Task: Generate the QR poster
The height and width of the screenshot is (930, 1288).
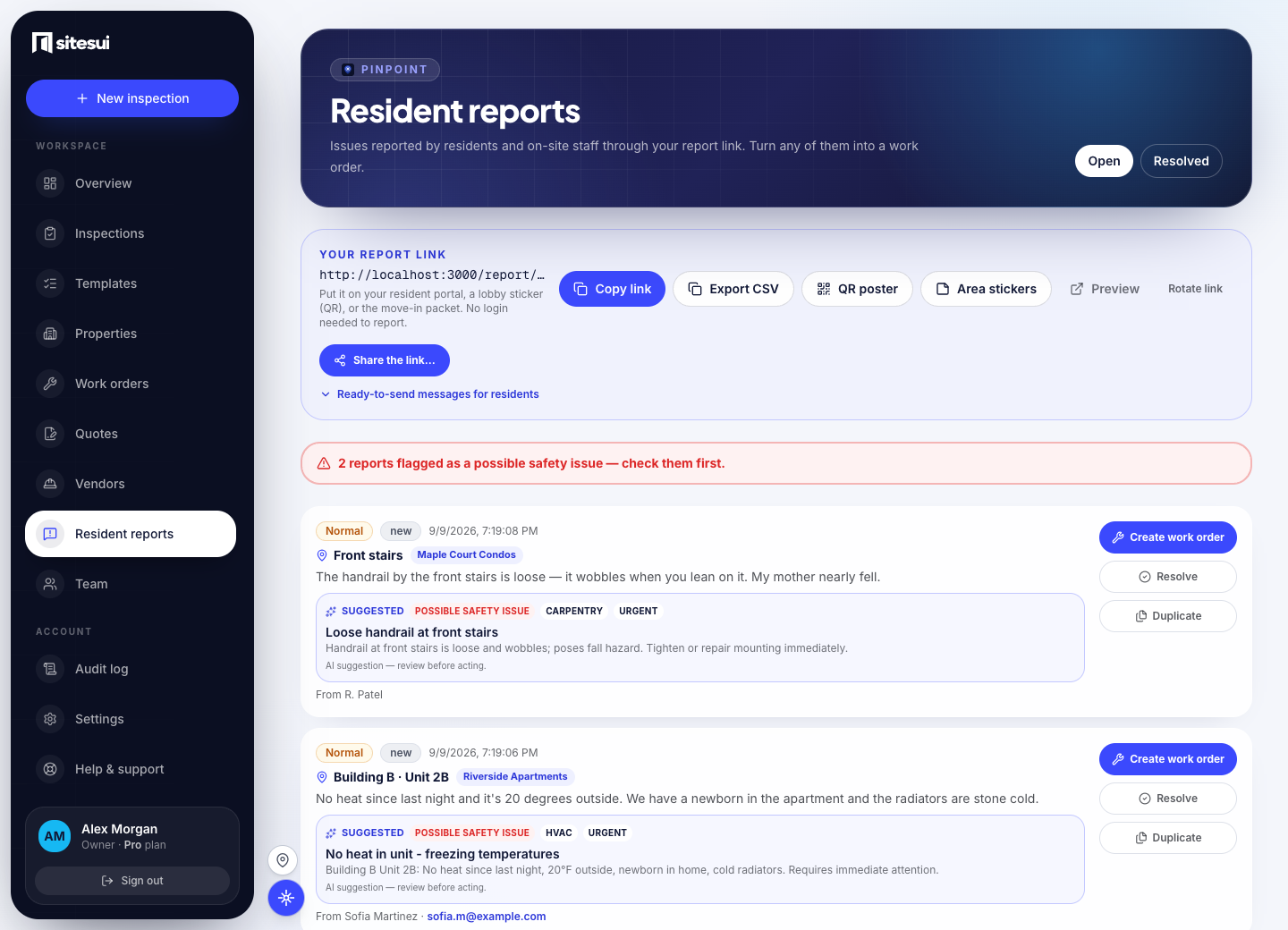Action: point(857,289)
